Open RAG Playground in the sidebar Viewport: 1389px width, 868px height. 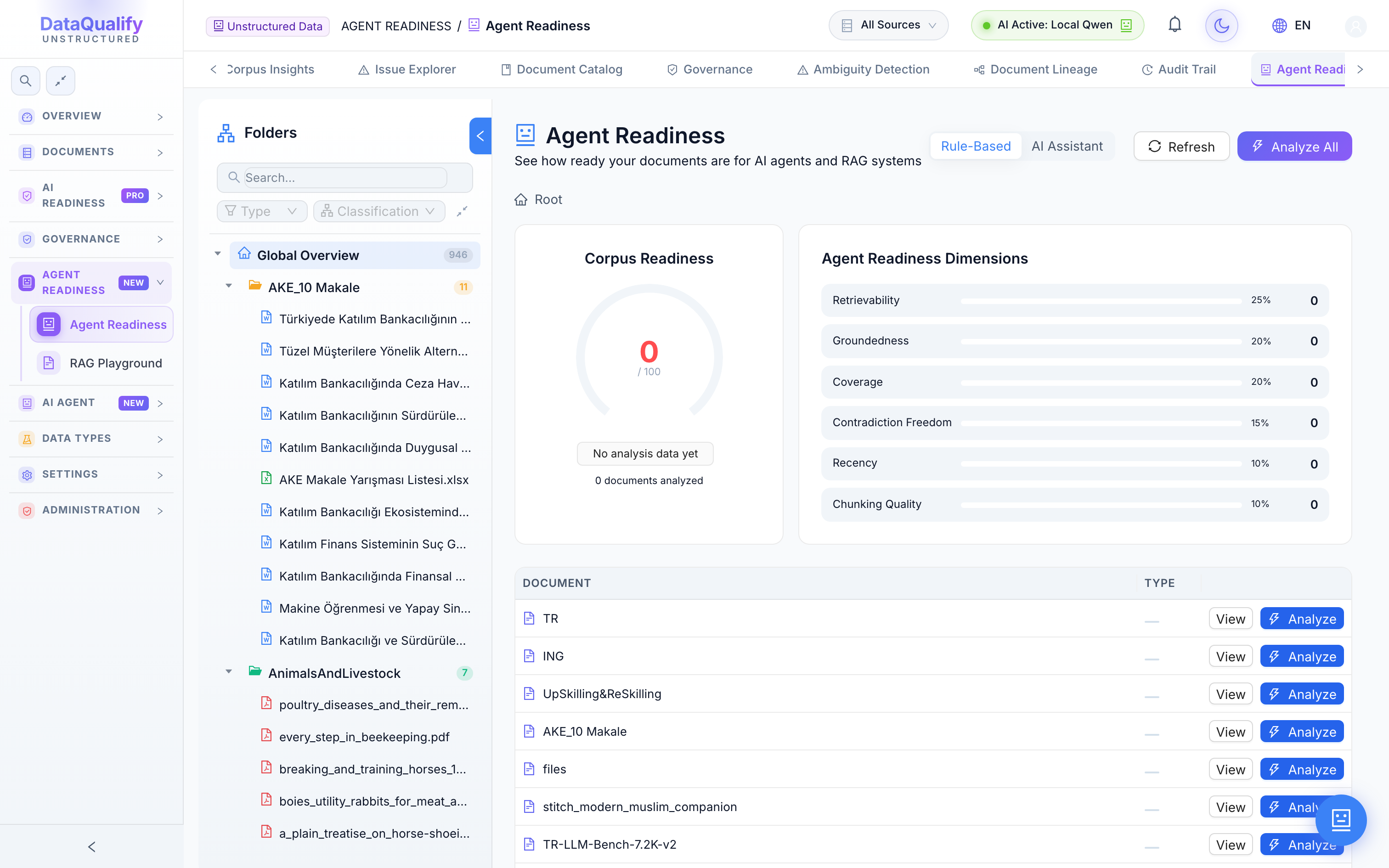(x=102, y=363)
